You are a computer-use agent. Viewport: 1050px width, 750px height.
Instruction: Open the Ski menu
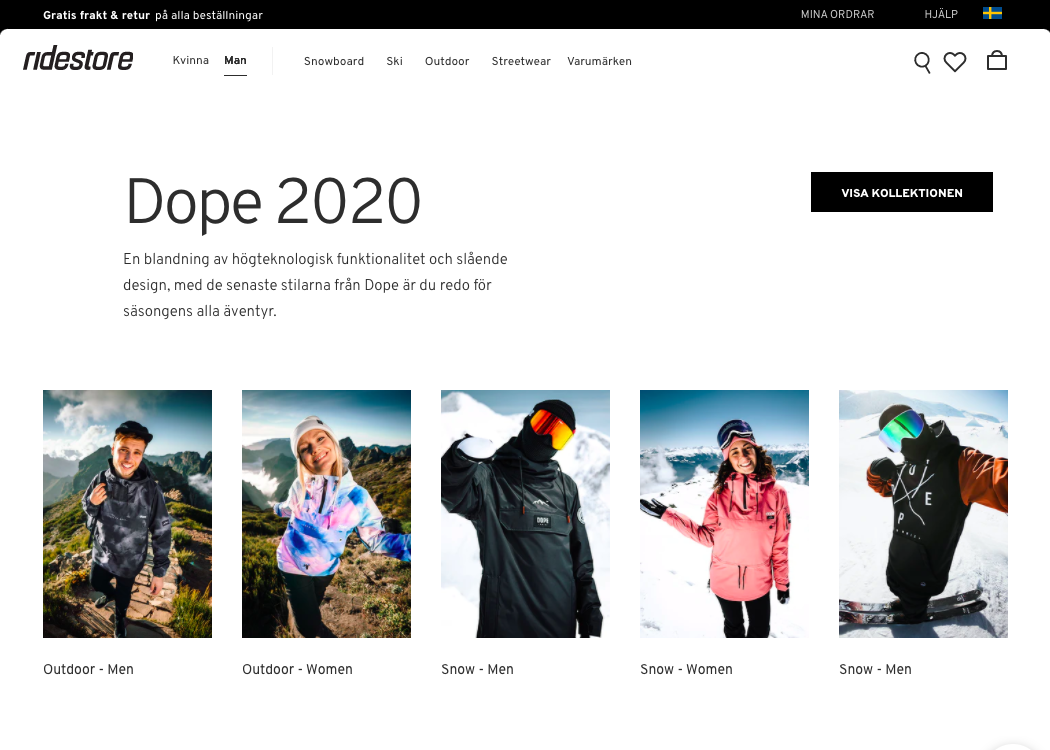click(x=394, y=61)
